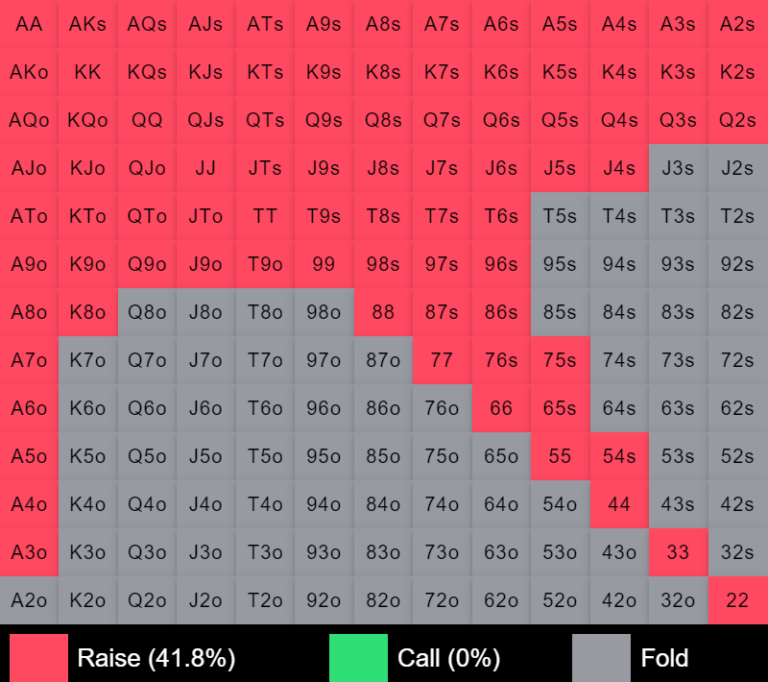Click the KK pocket pair cell
Image resolution: width=768 pixels, height=682 pixels.
88,72
